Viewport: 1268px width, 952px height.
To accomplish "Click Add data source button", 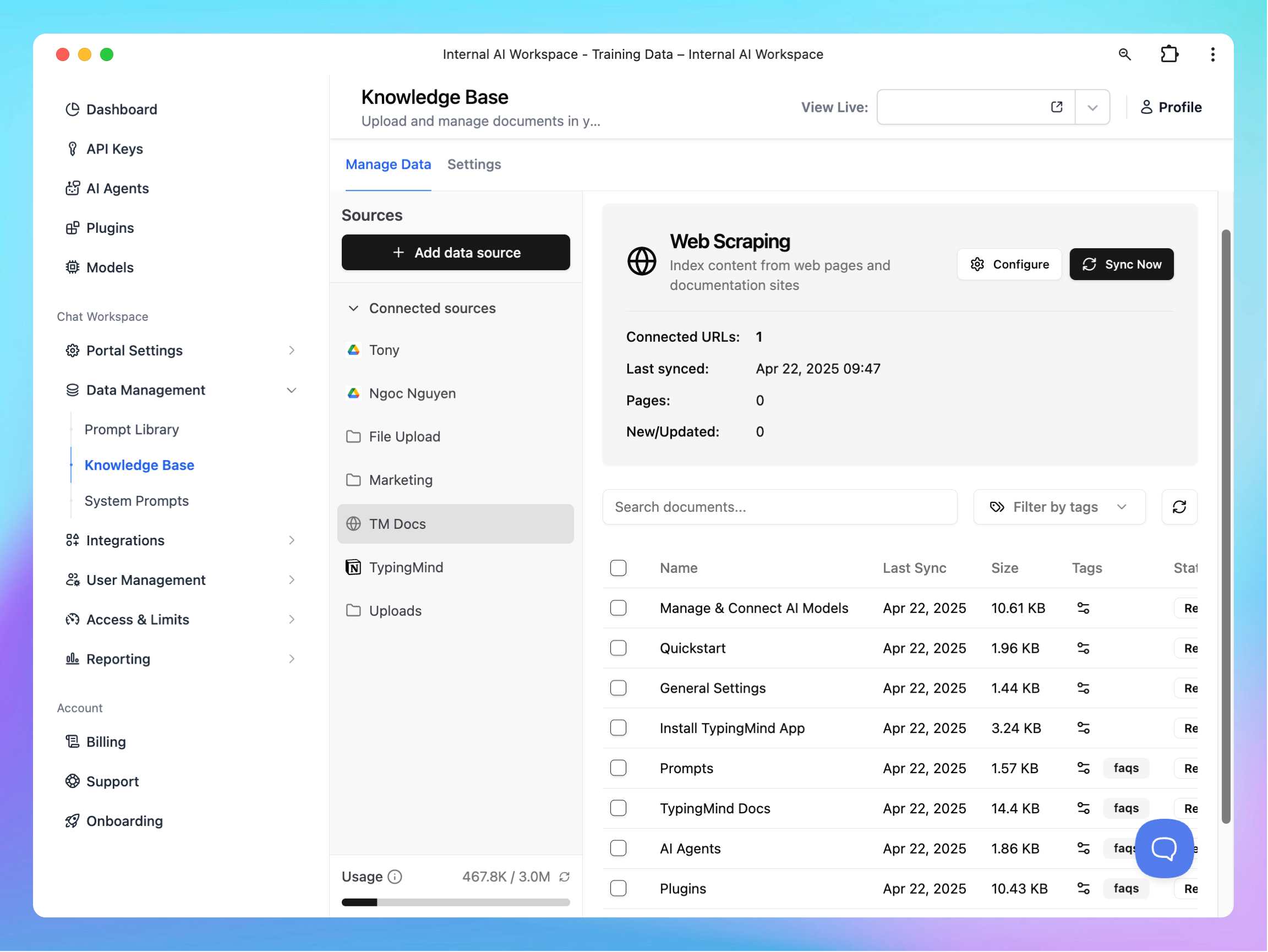I will (x=456, y=253).
